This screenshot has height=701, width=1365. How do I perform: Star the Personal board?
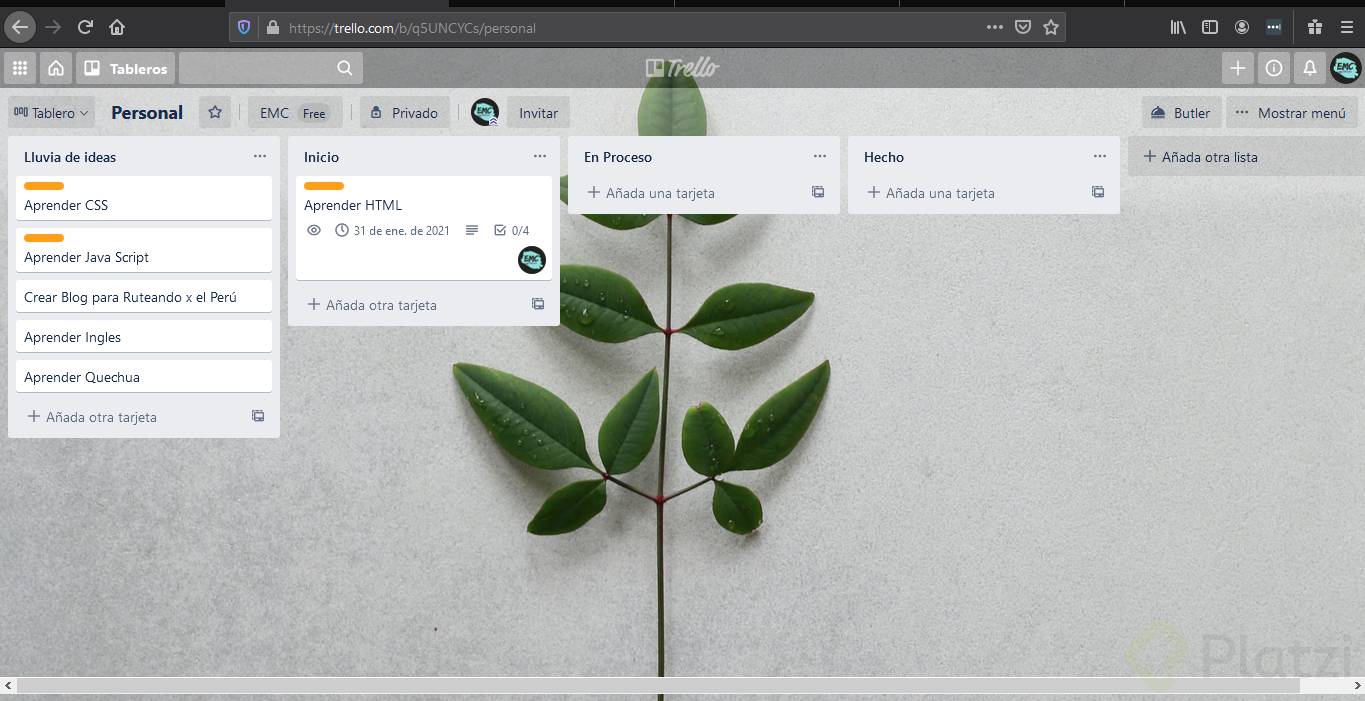coord(215,113)
